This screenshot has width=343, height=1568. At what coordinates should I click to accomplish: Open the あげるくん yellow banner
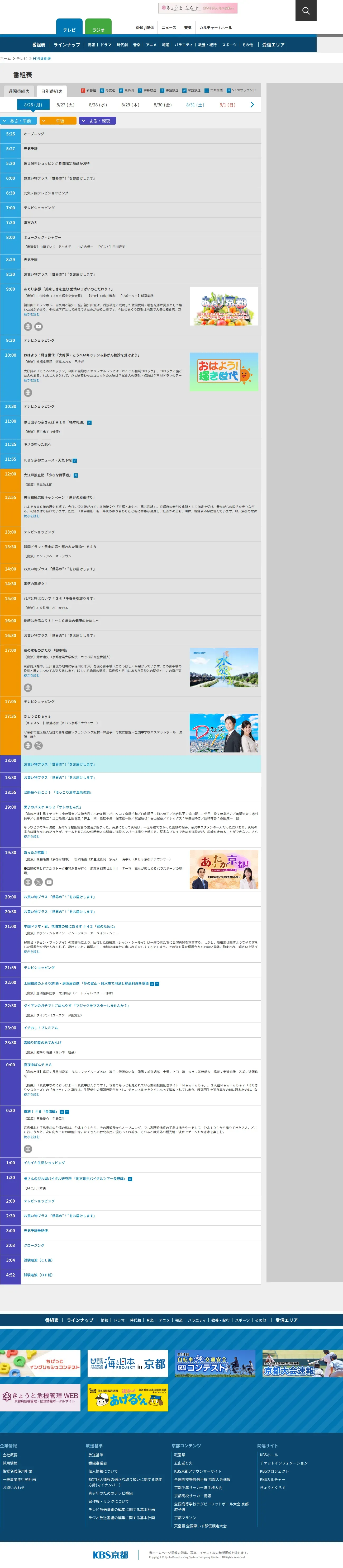[128, 1397]
